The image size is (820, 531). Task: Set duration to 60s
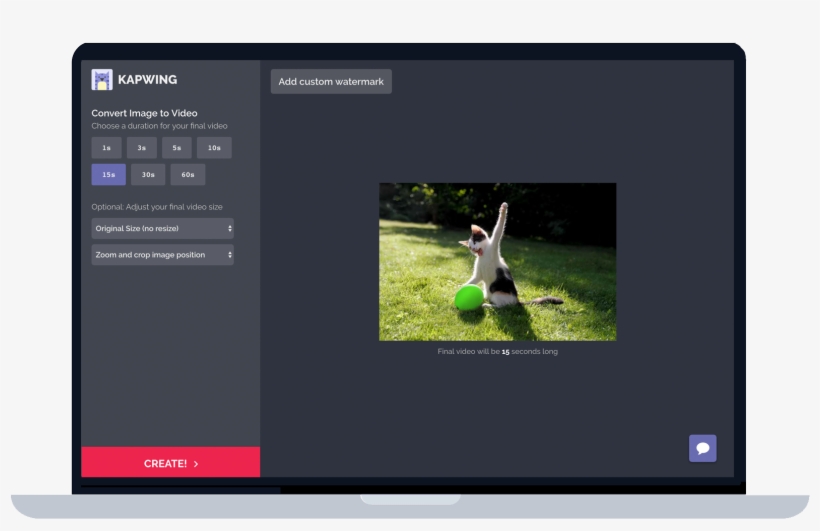188,174
